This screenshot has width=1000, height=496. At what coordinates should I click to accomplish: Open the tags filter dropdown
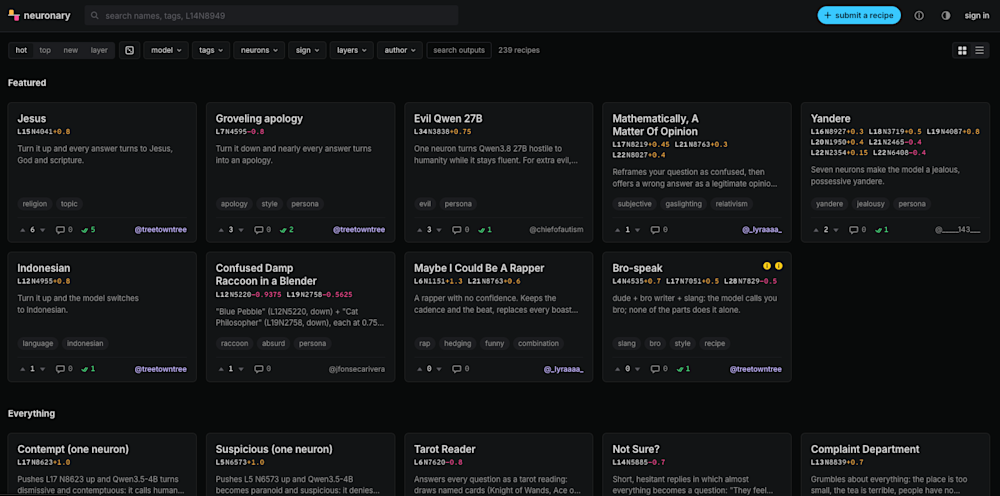[211, 50]
